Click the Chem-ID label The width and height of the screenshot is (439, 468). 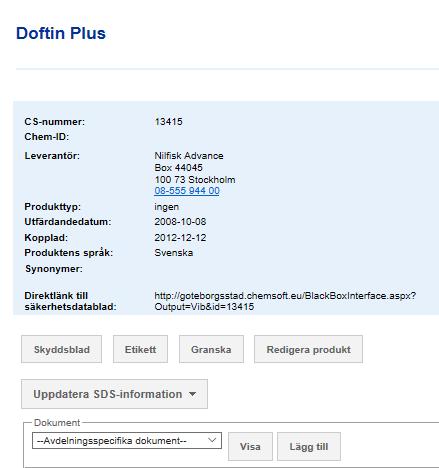[47, 137]
